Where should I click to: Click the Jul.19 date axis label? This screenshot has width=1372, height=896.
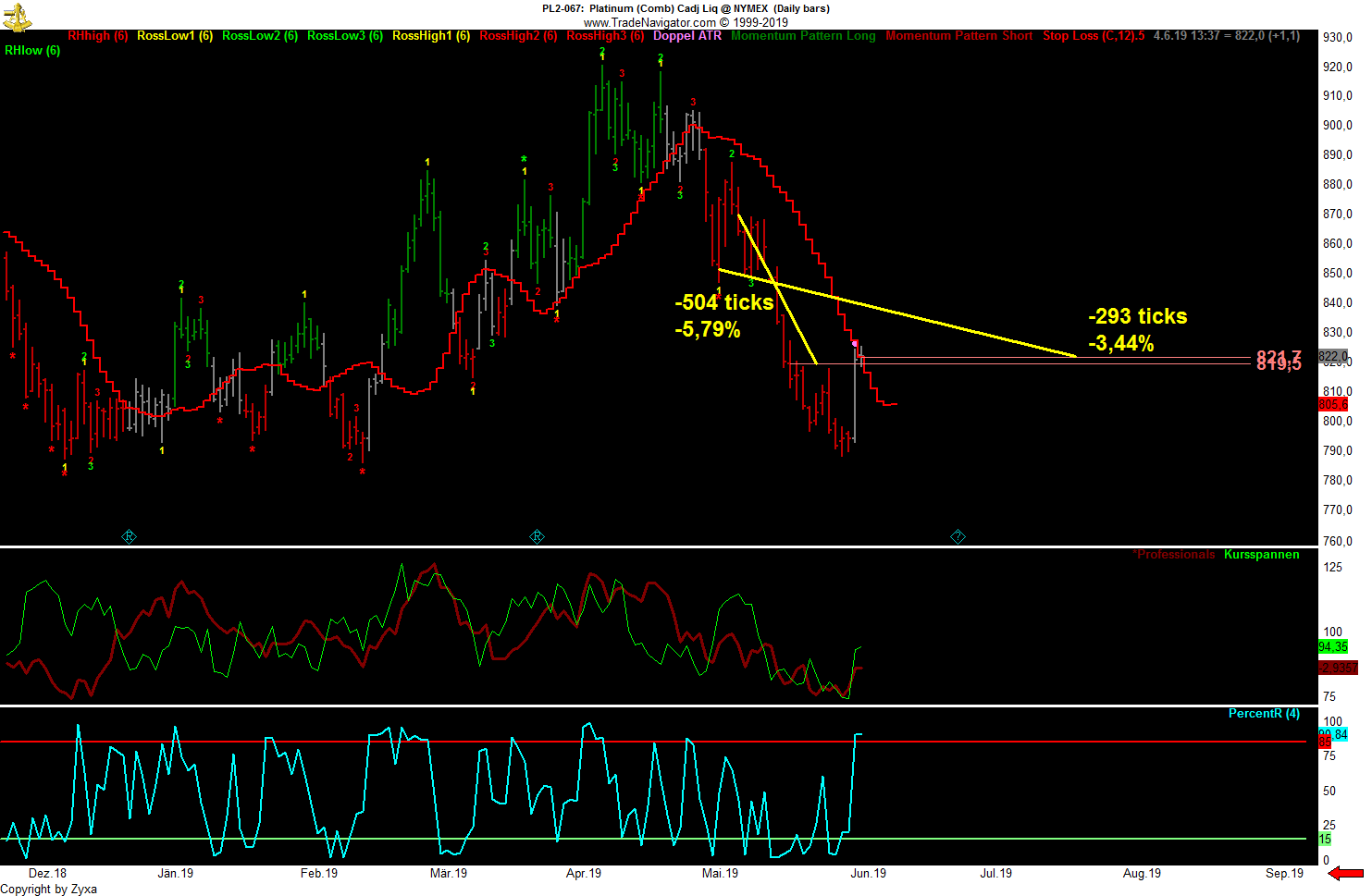pyautogui.click(x=996, y=873)
